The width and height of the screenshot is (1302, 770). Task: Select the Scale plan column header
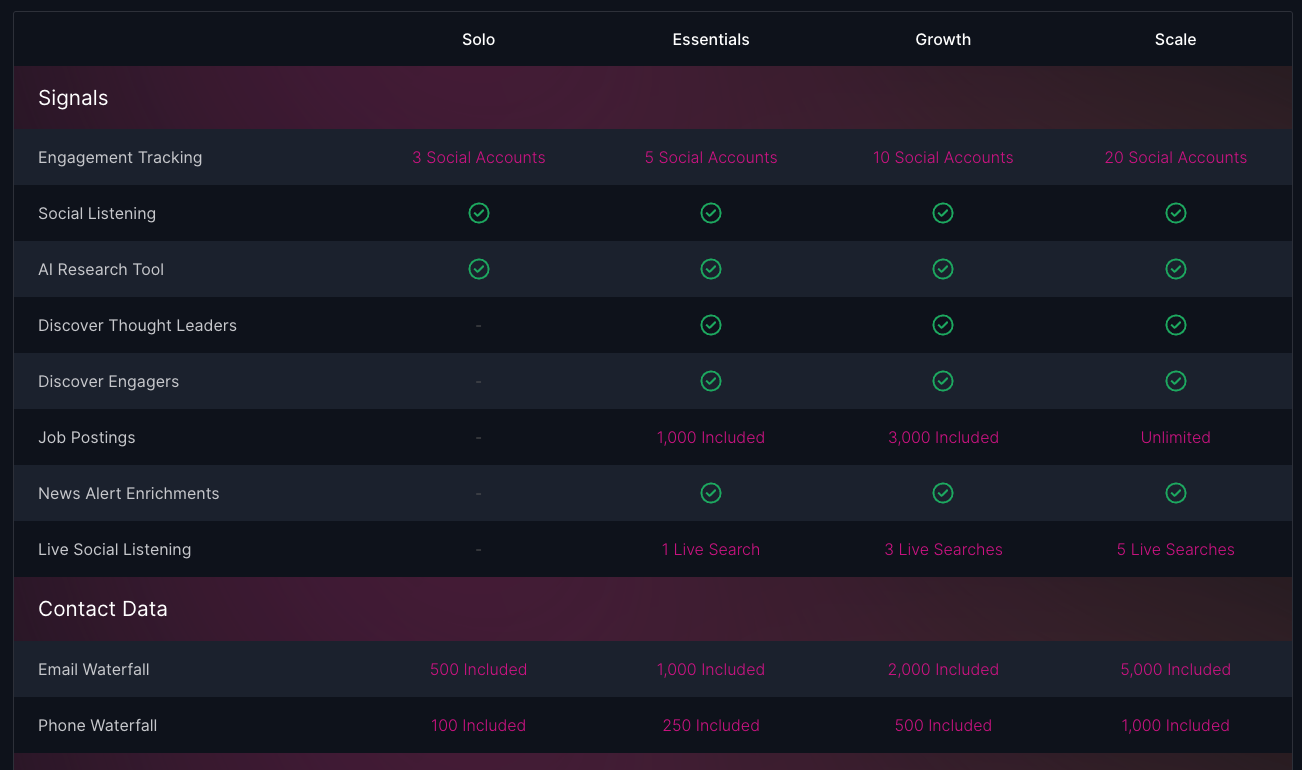tap(1176, 40)
